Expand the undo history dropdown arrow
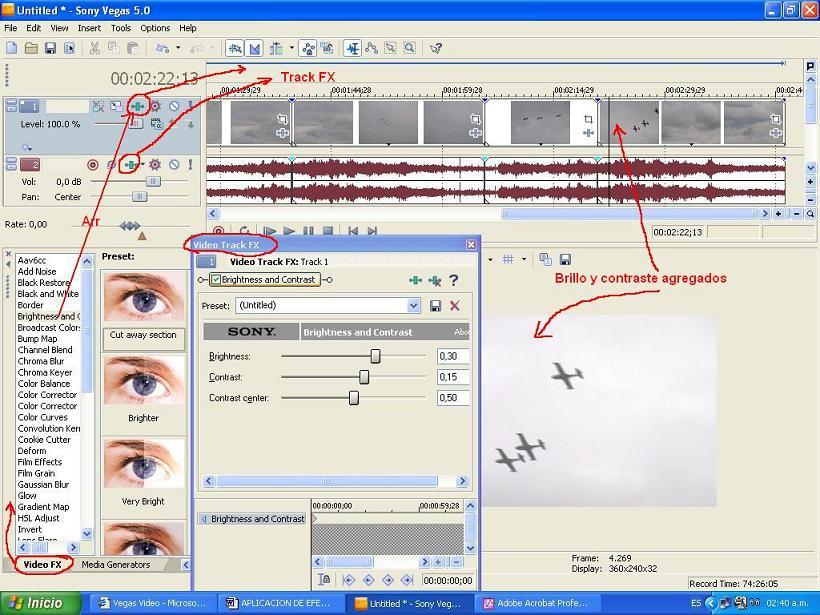 coord(178,48)
